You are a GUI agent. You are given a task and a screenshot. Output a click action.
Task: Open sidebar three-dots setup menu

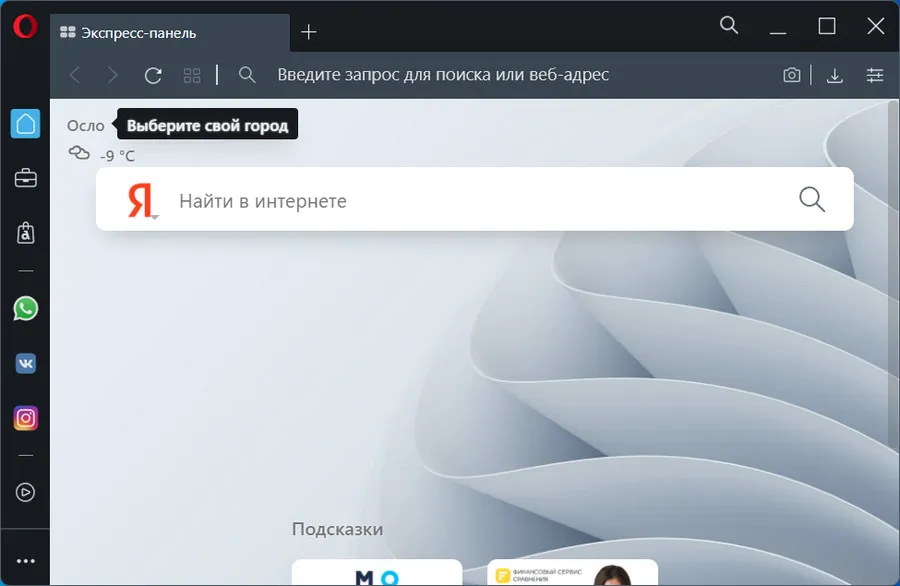pos(26,561)
